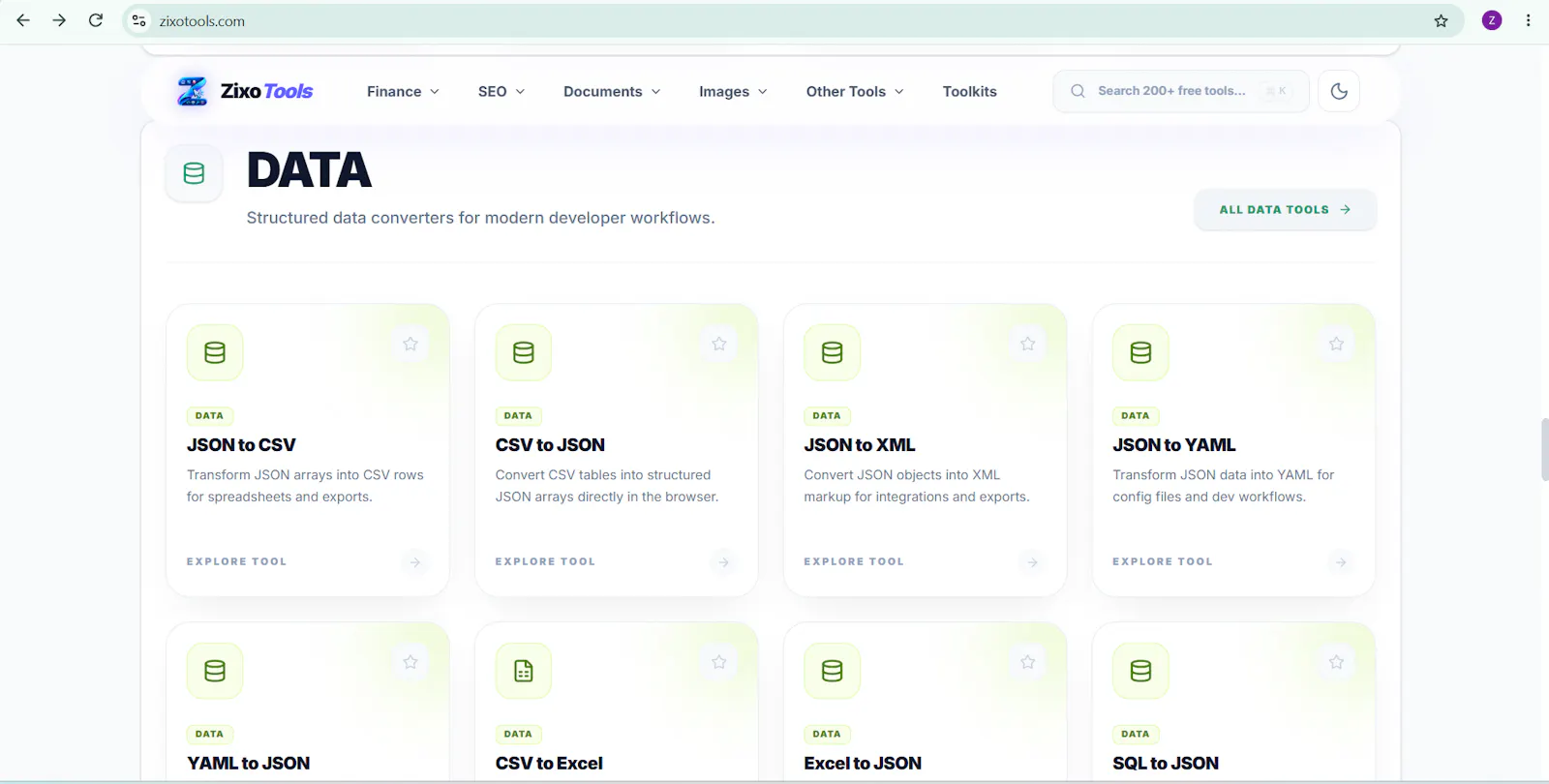This screenshot has width=1549, height=784.
Task: Click the arrow button on CSV to JSON card
Action: tap(724, 562)
